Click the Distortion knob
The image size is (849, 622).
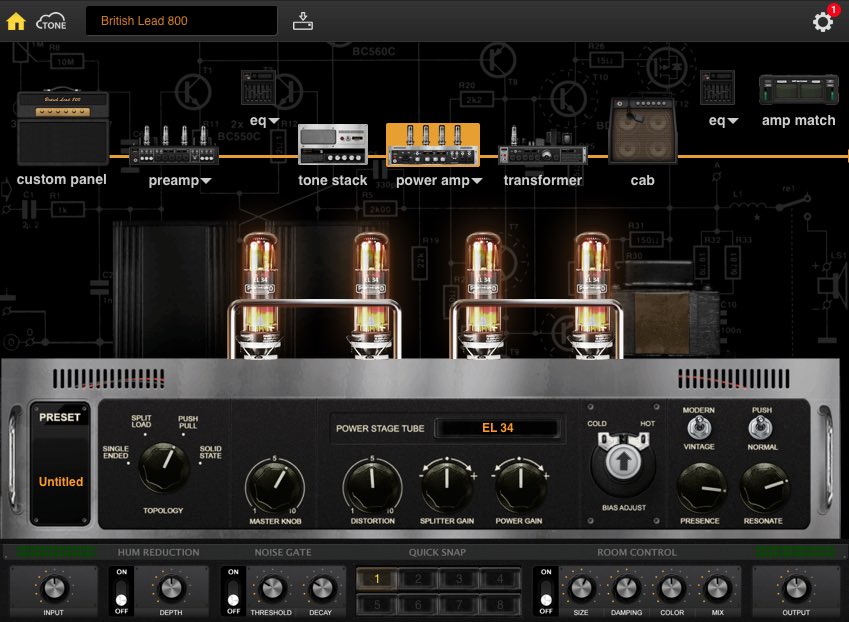click(373, 487)
